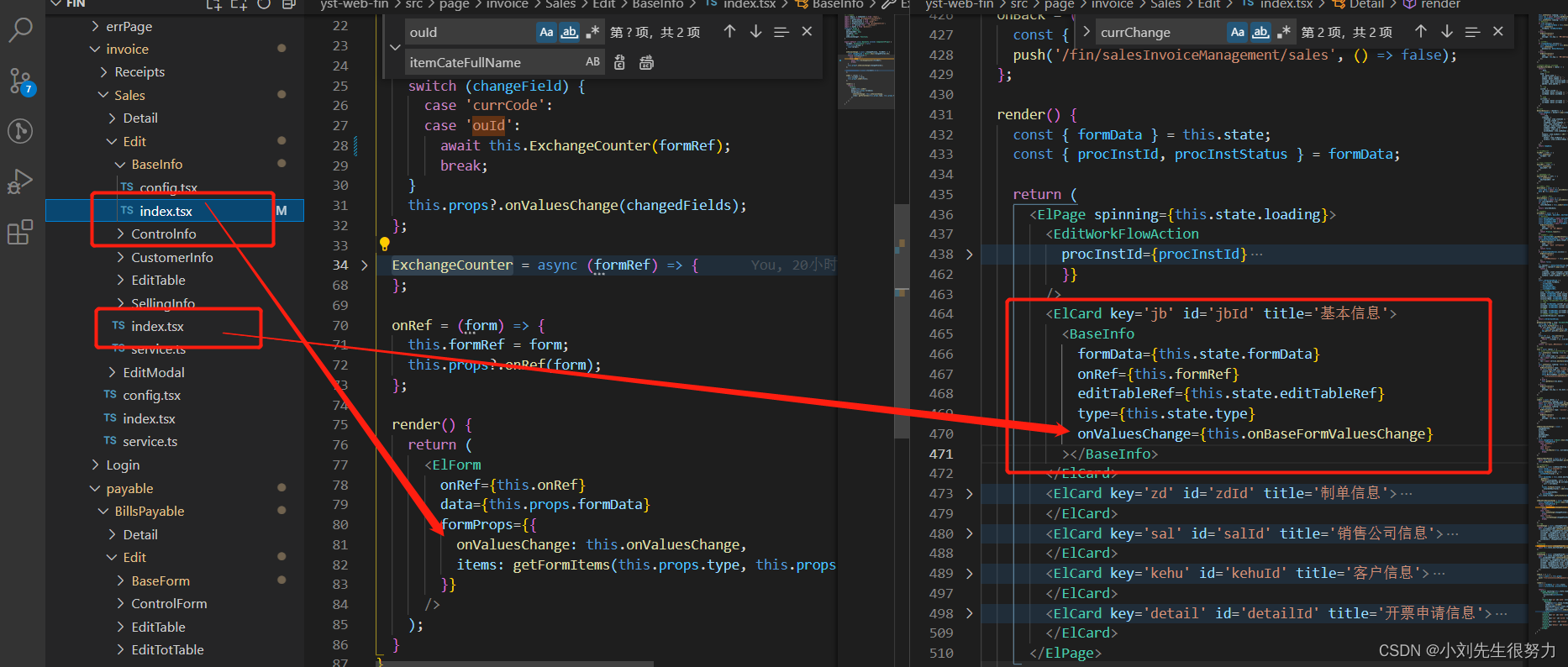Go to next currChange match
Image resolution: width=1568 pixels, height=667 pixels.
coord(1446,32)
